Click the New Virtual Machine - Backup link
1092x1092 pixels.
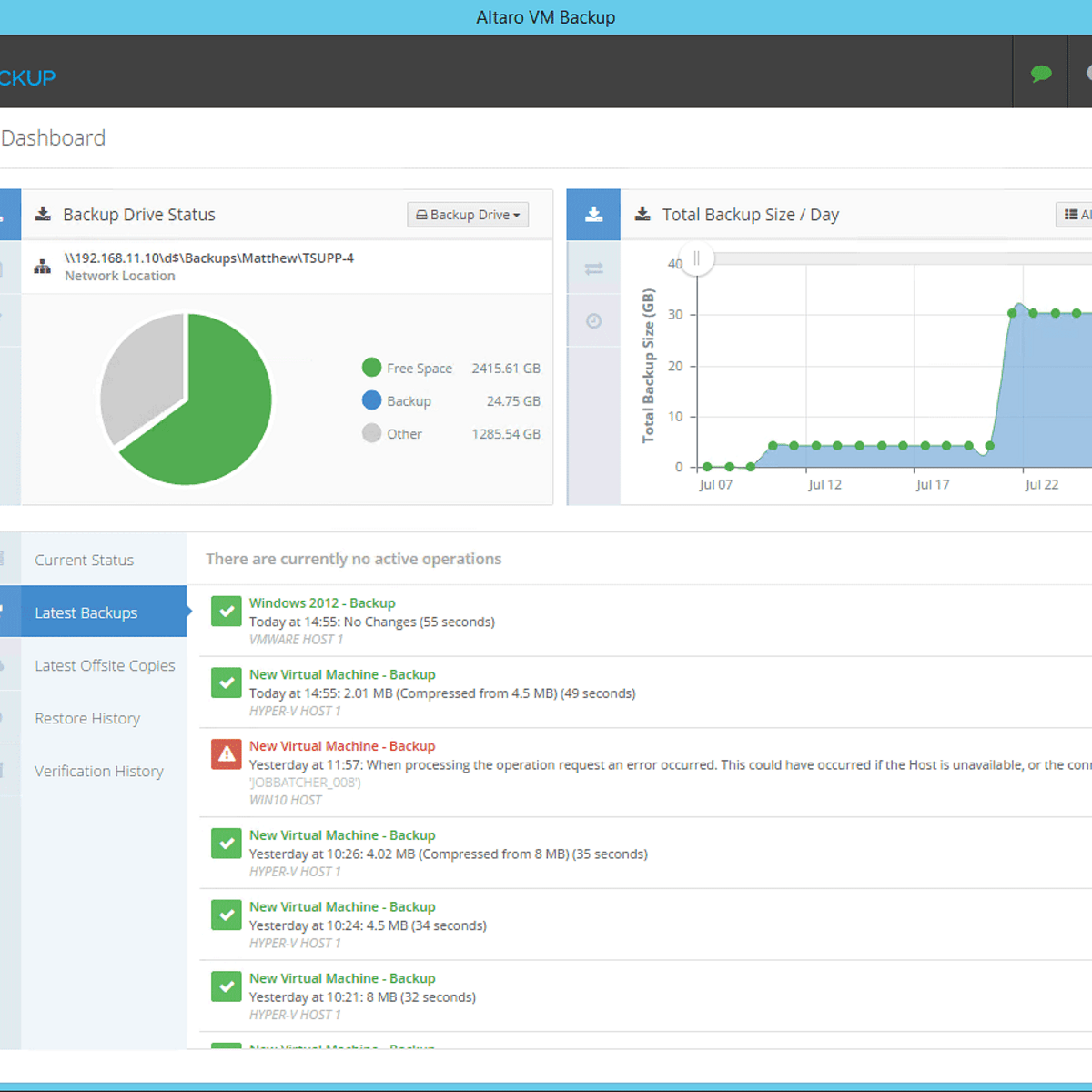point(342,674)
